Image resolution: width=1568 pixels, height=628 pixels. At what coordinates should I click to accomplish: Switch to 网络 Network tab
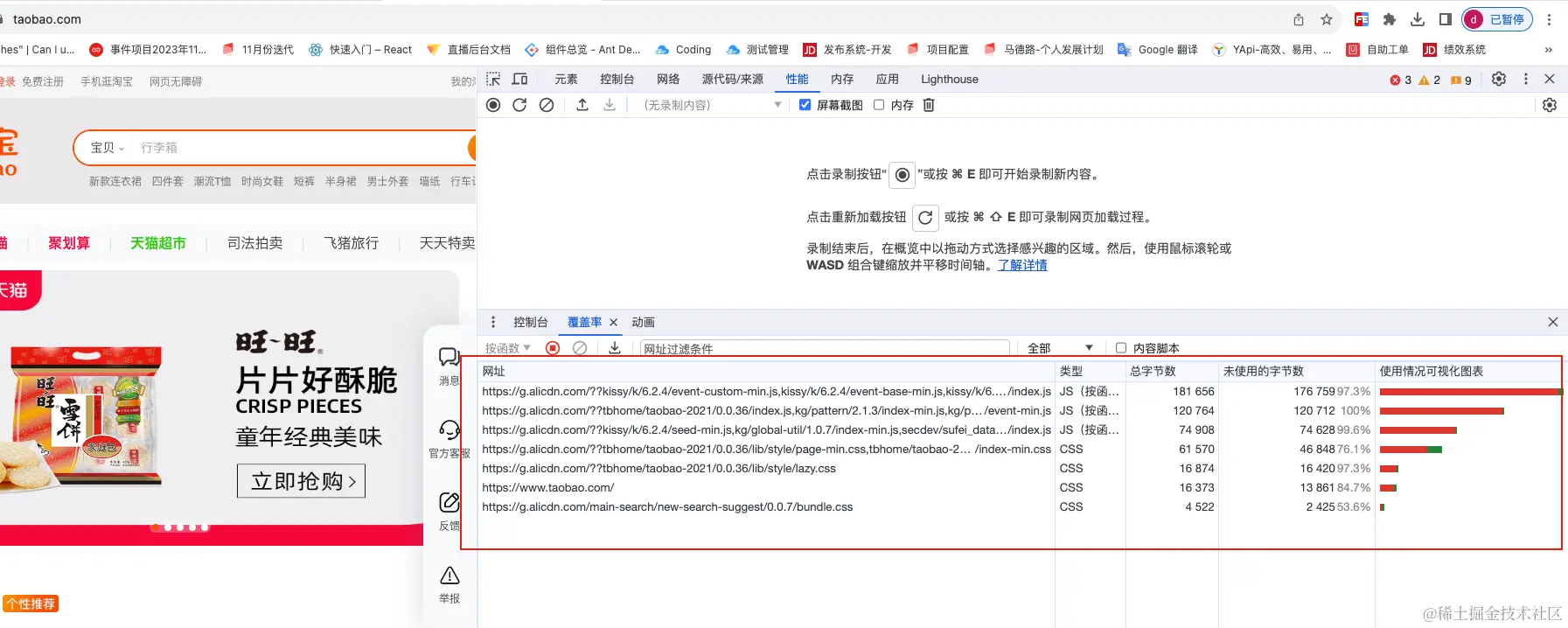(x=668, y=79)
